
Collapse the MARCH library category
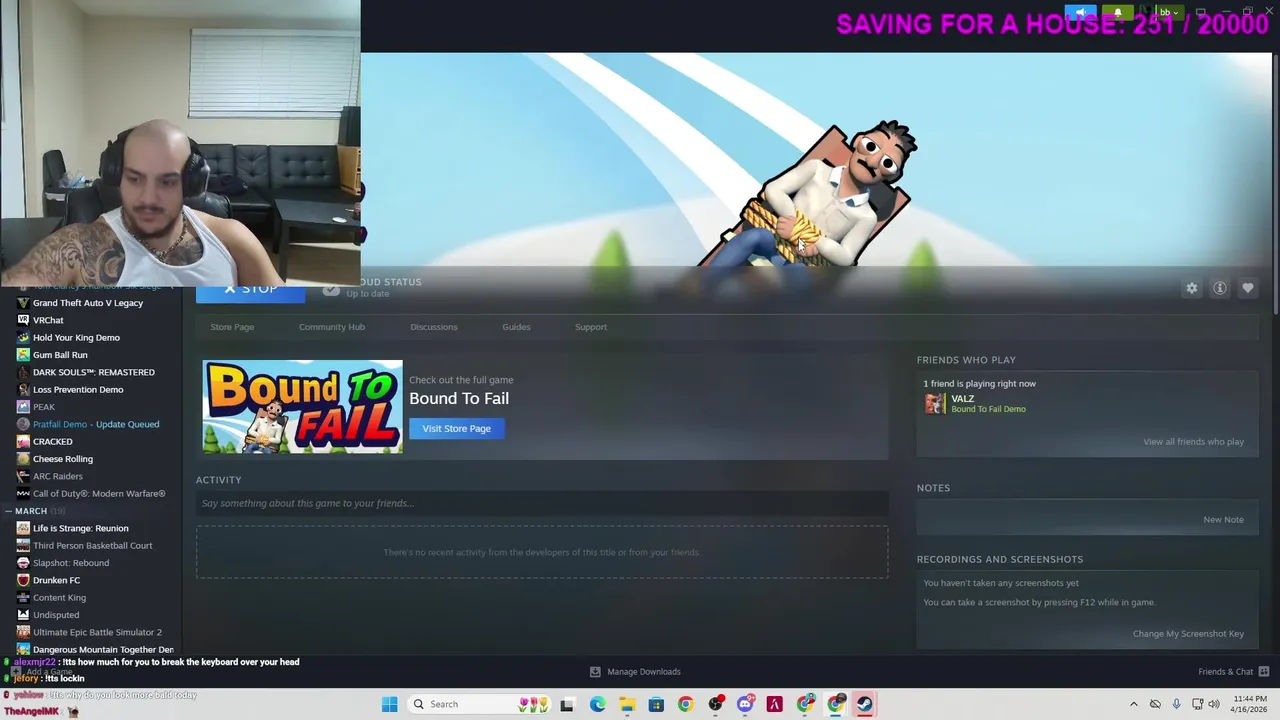[8, 511]
